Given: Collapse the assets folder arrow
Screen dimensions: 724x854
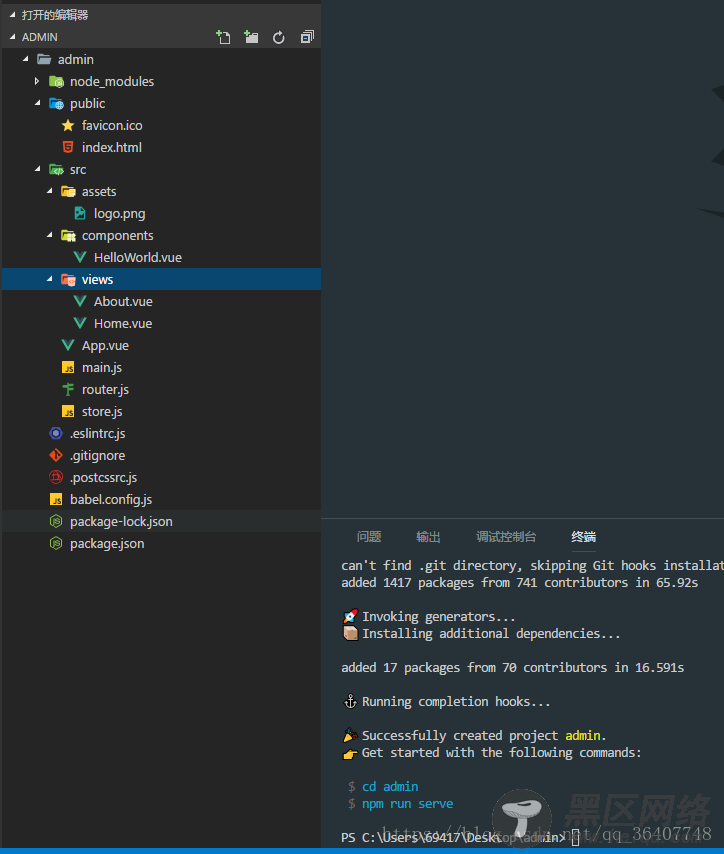Looking at the screenshot, I should coord(50,192).
